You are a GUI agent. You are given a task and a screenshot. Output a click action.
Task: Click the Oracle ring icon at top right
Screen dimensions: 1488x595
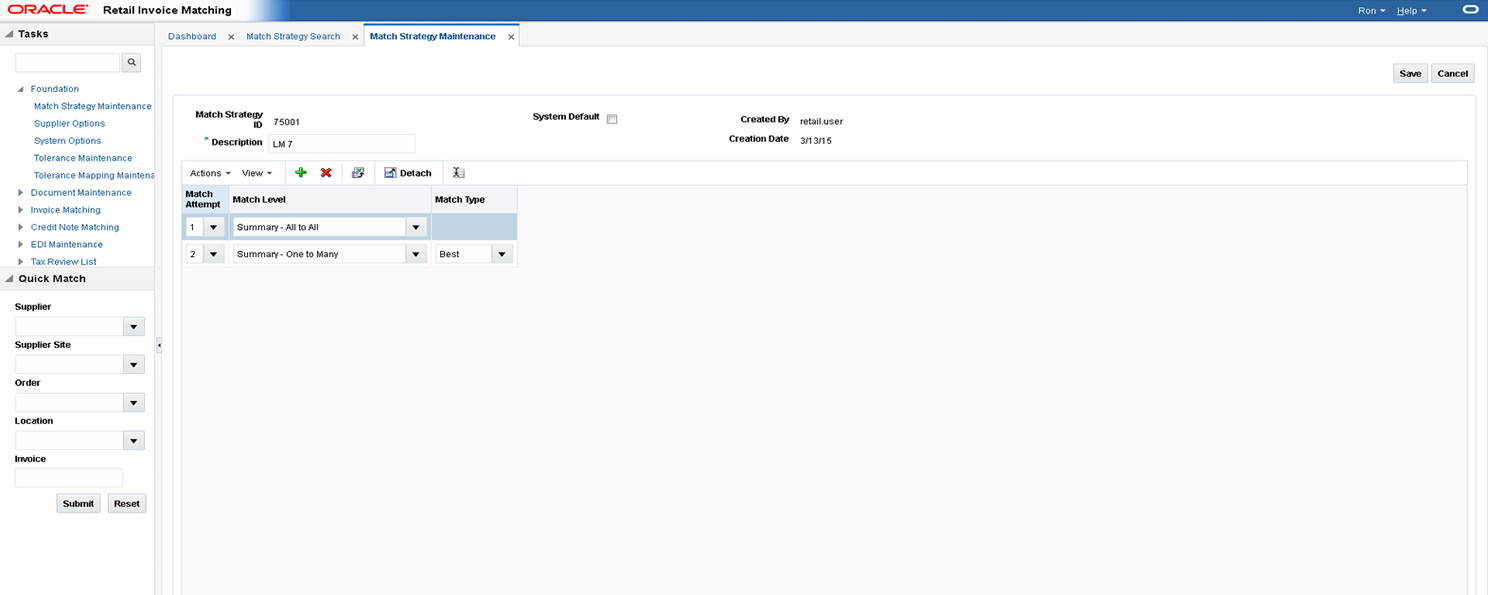1469,10
